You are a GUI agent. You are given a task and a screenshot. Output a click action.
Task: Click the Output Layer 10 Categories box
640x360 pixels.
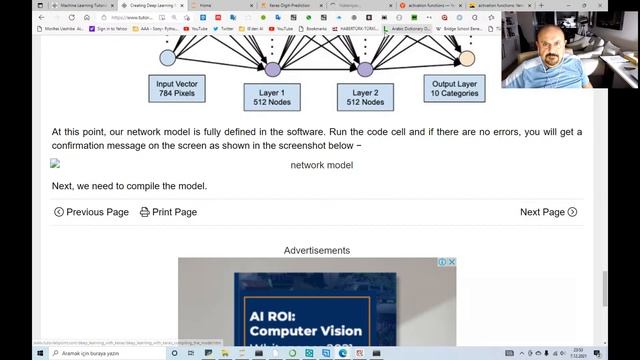pyautogui.click(x=454, y=89)
